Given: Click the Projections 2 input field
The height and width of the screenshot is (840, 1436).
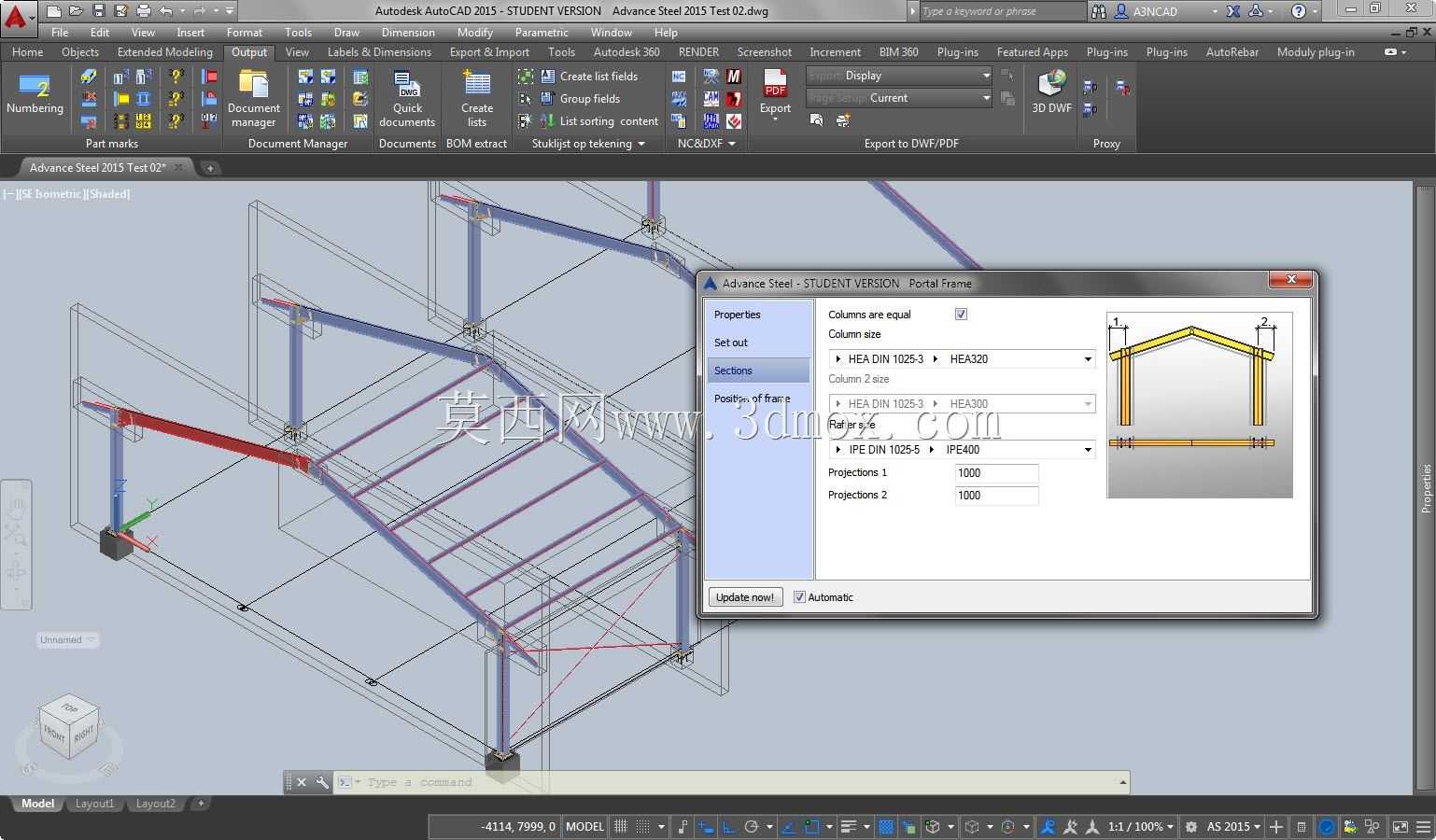Looking at the screenshot, I should point(996,496).
